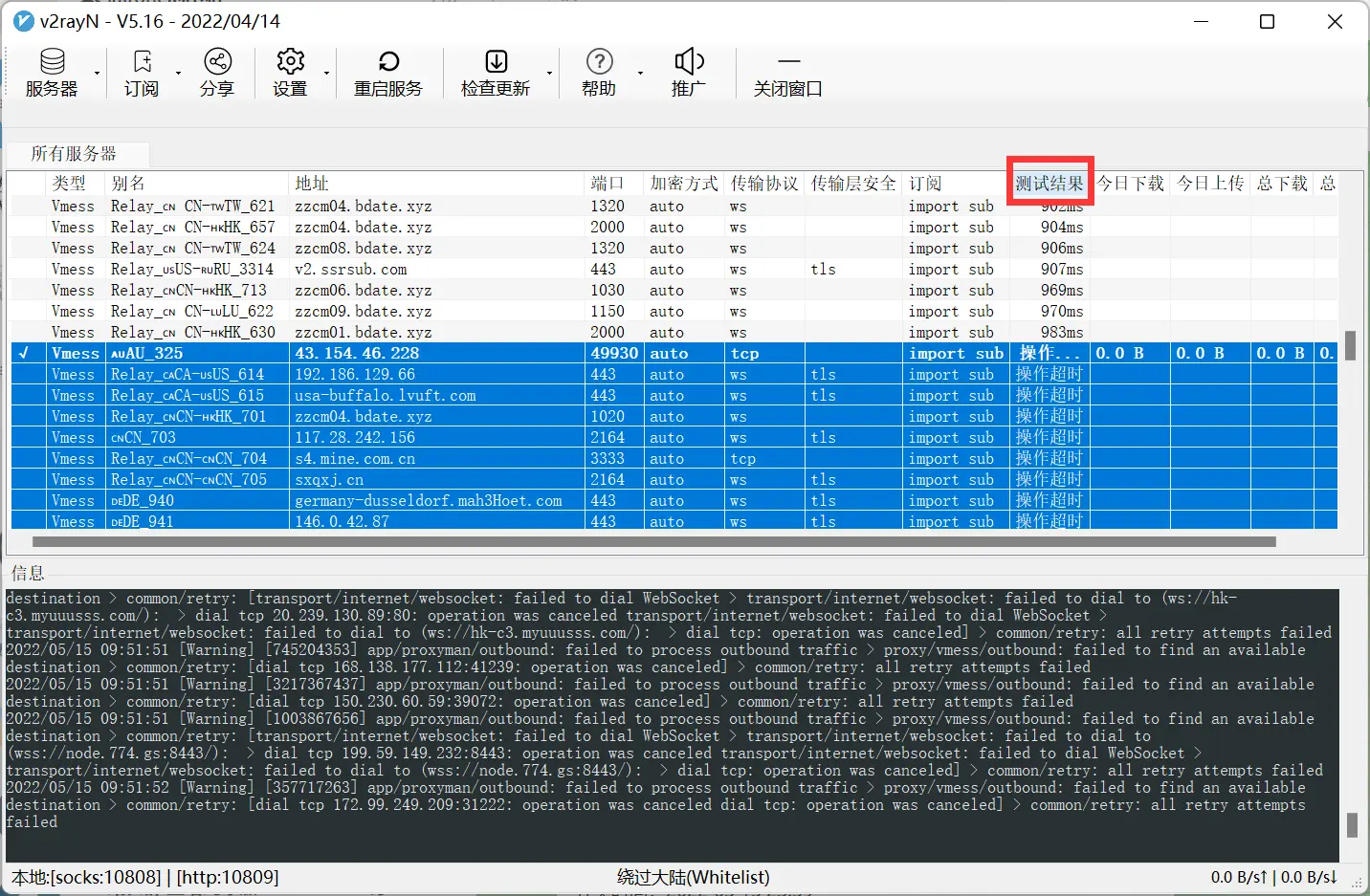Click address usa-buffalo.lvuft.com
Viewport: 1370px width, 896px height.
(386, 396)
